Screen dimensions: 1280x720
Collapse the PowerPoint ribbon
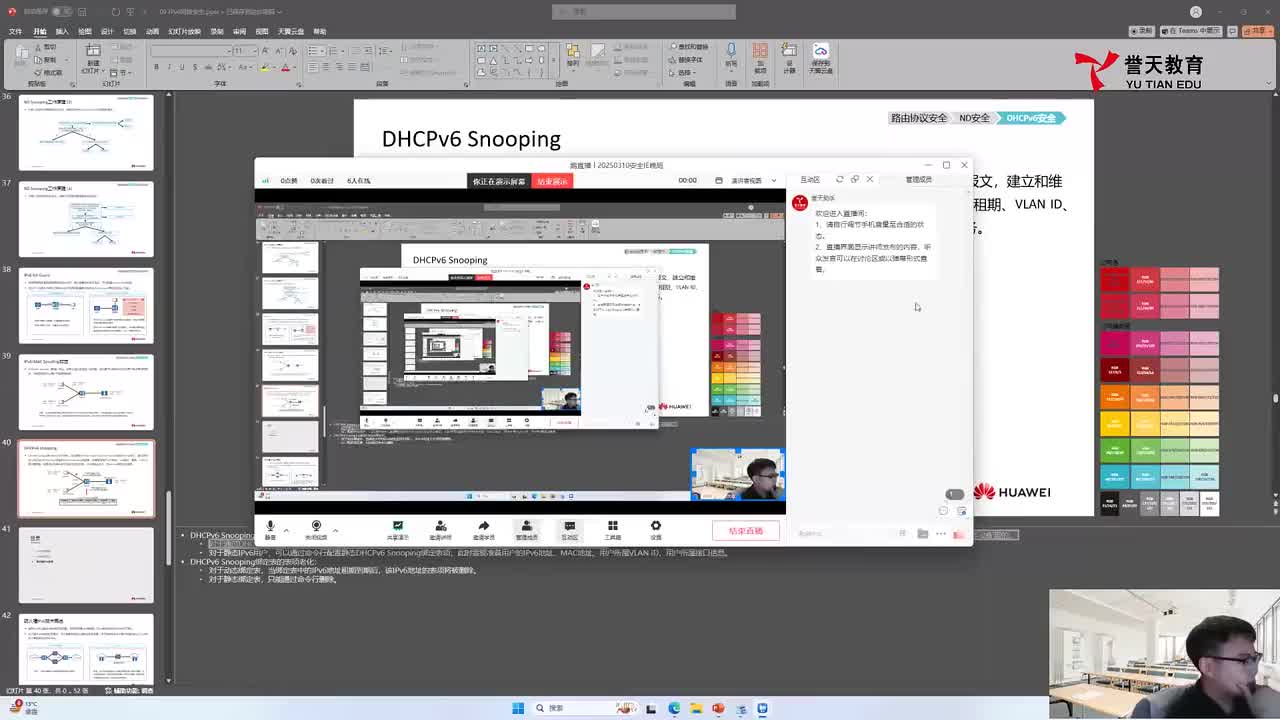(x=1269, y=84)
